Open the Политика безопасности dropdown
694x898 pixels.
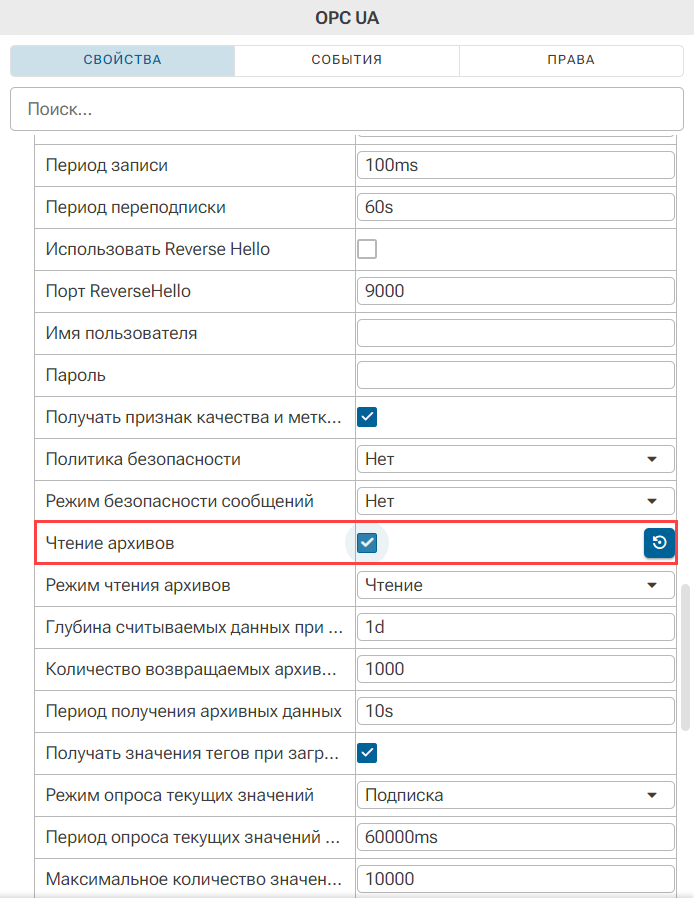coord(515,459)
